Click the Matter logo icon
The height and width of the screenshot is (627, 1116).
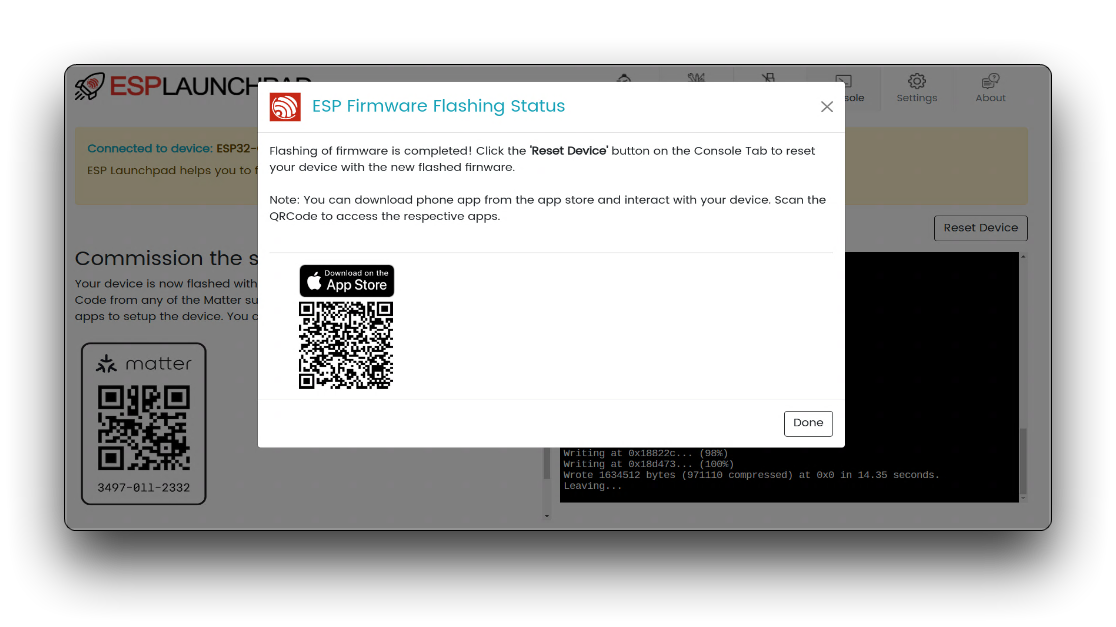pyautogui.click(x=106, y=364)
